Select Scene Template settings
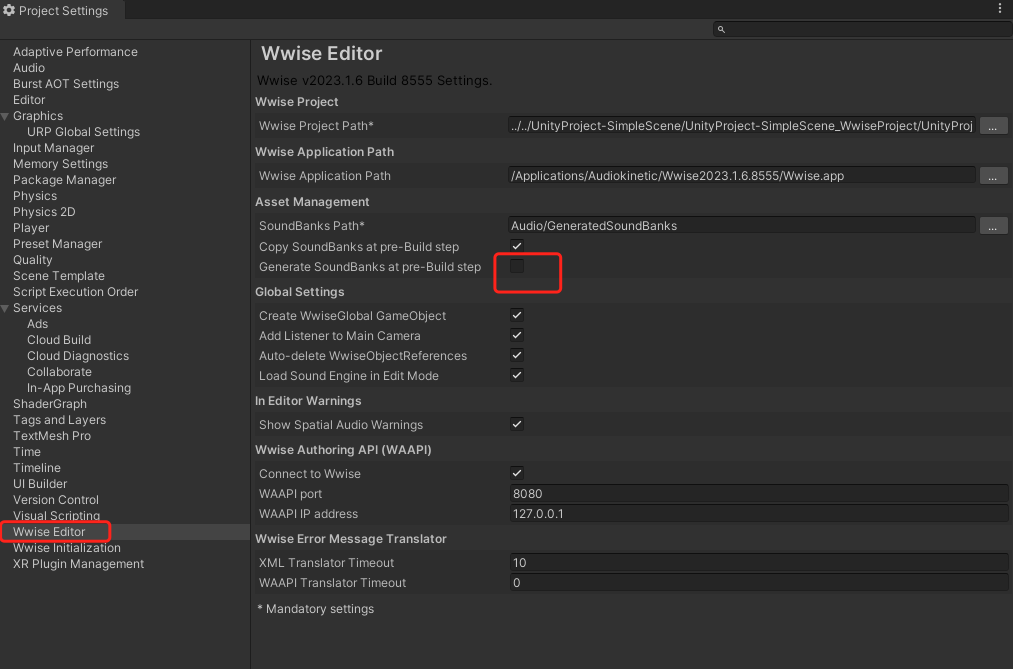 (x=59, y=276)
